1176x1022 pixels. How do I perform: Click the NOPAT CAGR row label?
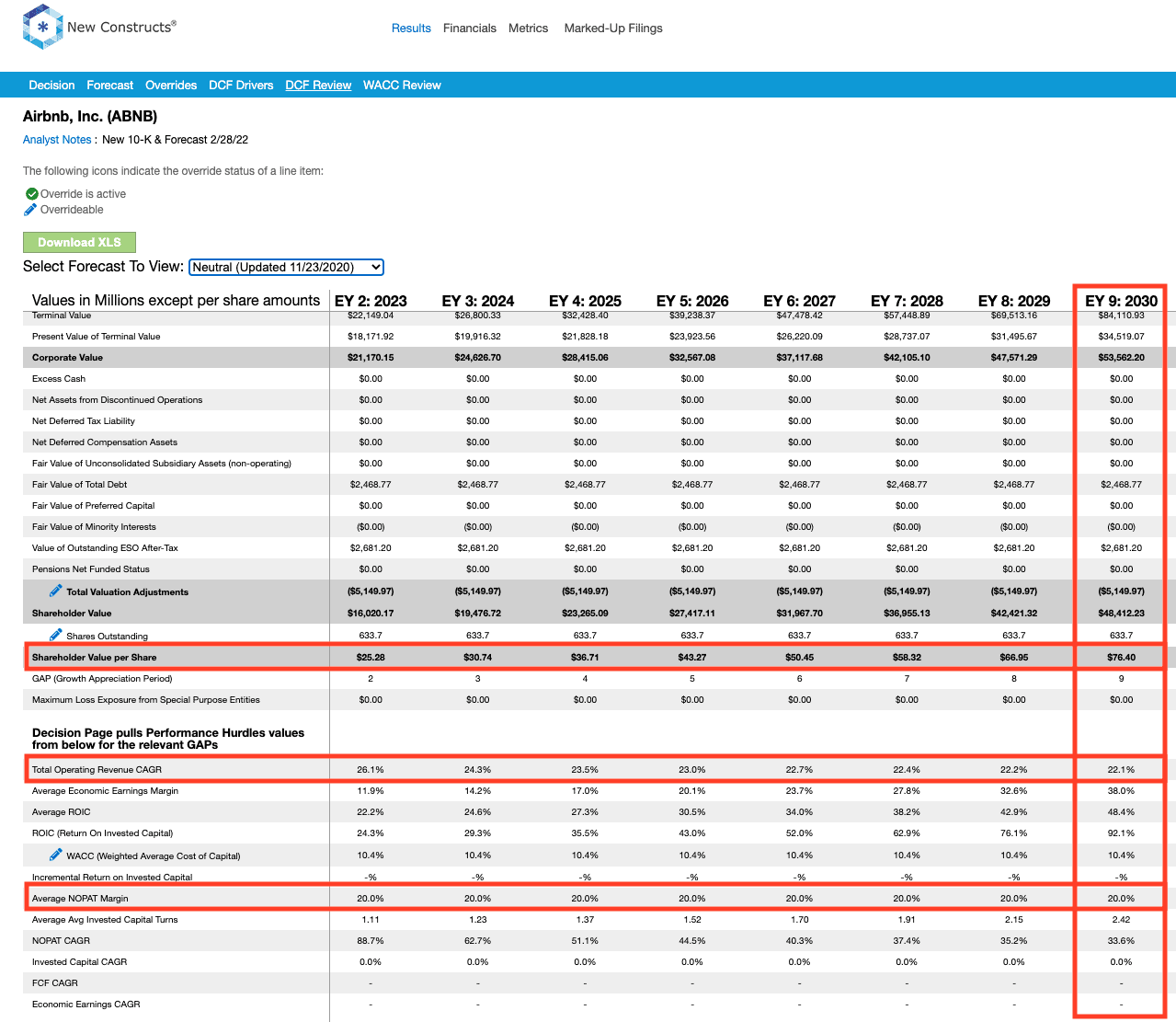pyautogui.click(x=61, y=941)
